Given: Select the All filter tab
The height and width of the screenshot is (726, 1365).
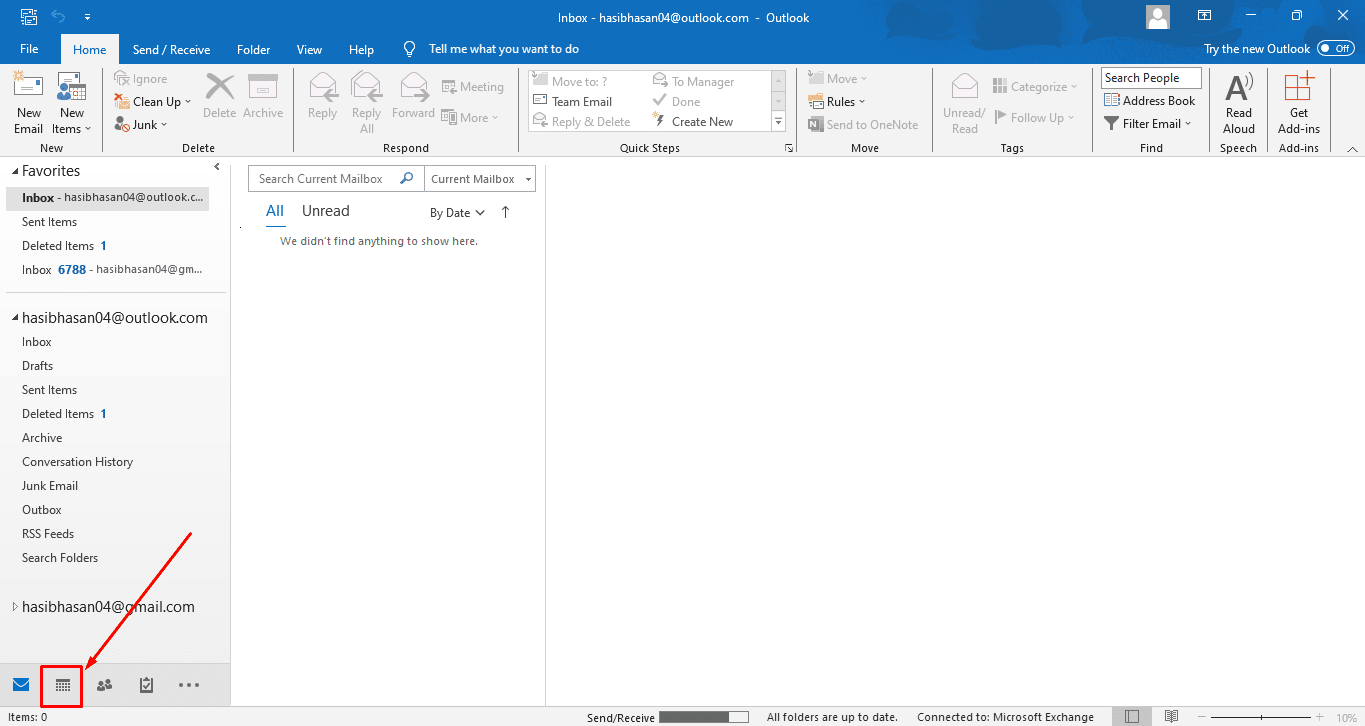Looking at the screenshot, I should 275,211.
